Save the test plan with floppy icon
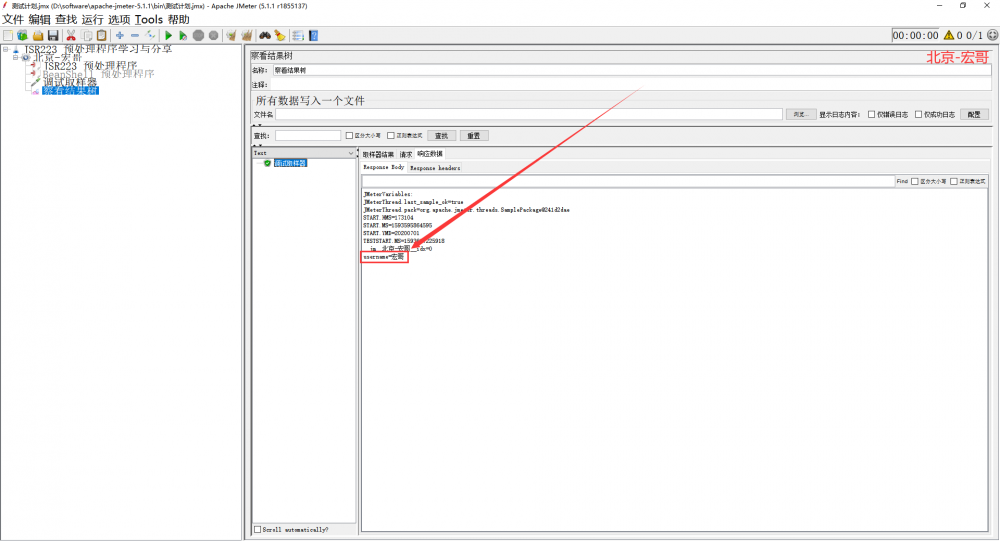 53,36
